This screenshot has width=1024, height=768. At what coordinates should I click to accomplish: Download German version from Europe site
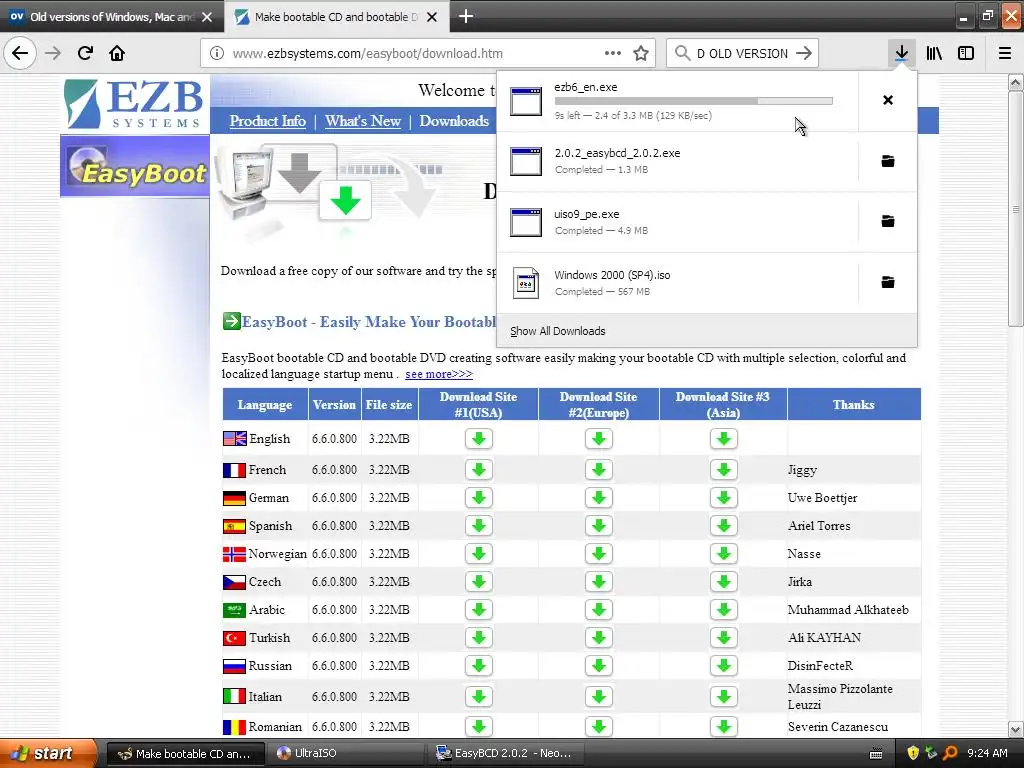tap(599, 498)
